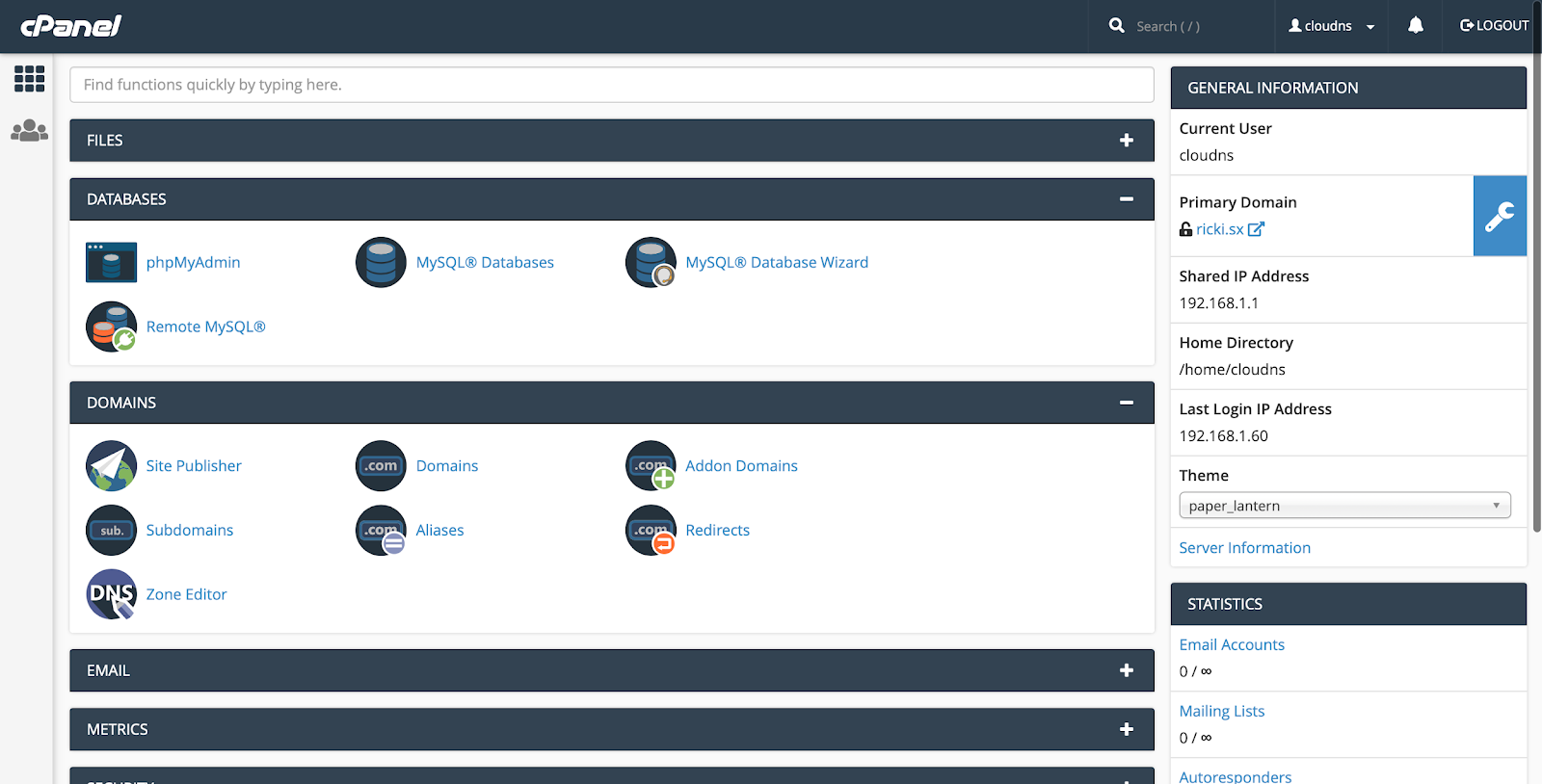Open the Server Information link

click(x=1244, y=548)
